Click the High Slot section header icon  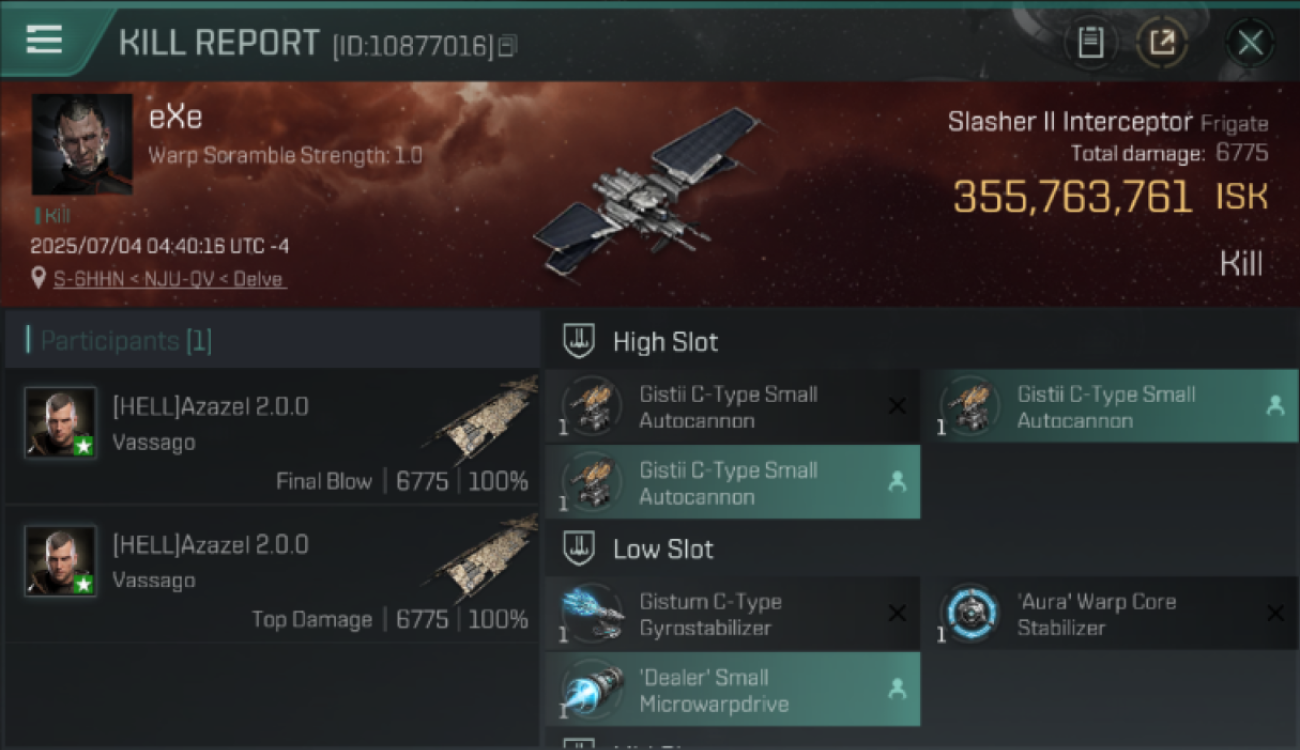coord(579,341)
